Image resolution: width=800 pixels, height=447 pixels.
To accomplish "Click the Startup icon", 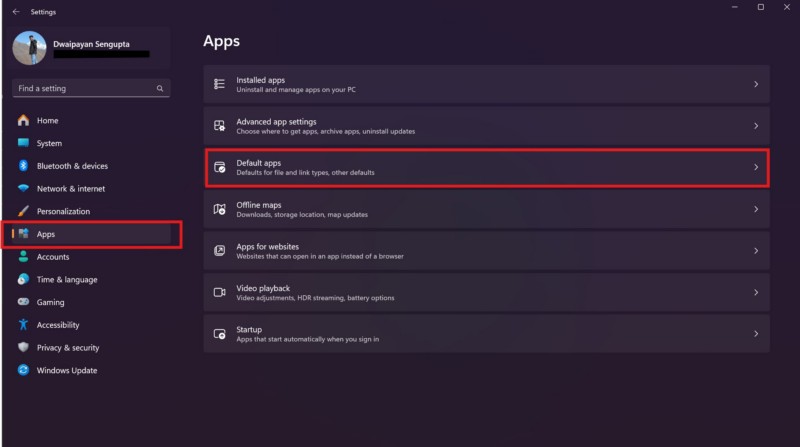I will (220, 334).
